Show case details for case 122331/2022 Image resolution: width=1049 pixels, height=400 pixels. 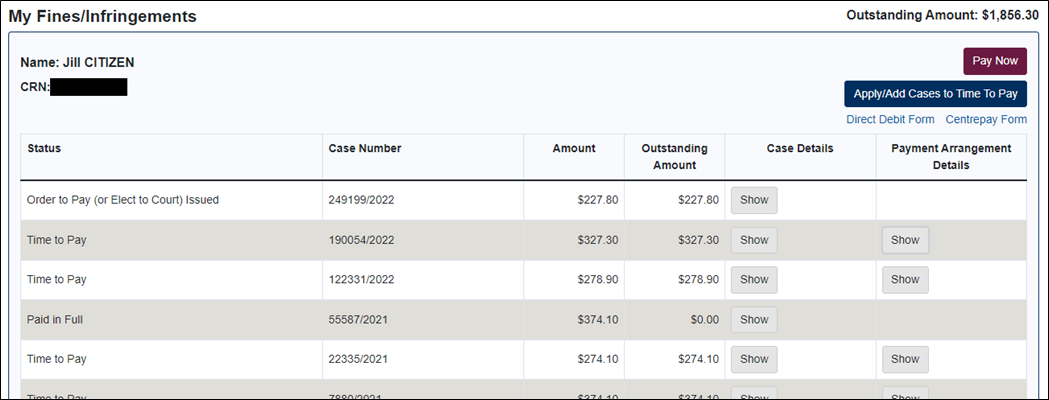coord(754,280)
